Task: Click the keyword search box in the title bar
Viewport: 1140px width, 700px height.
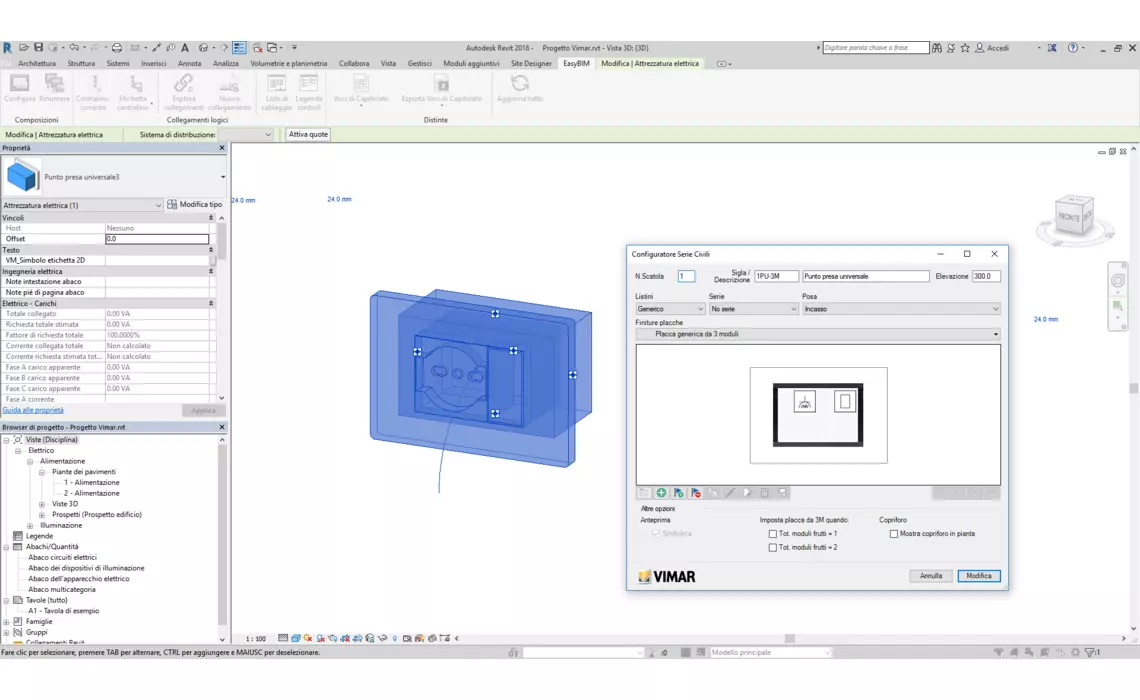Action: [x=875, y=48]
